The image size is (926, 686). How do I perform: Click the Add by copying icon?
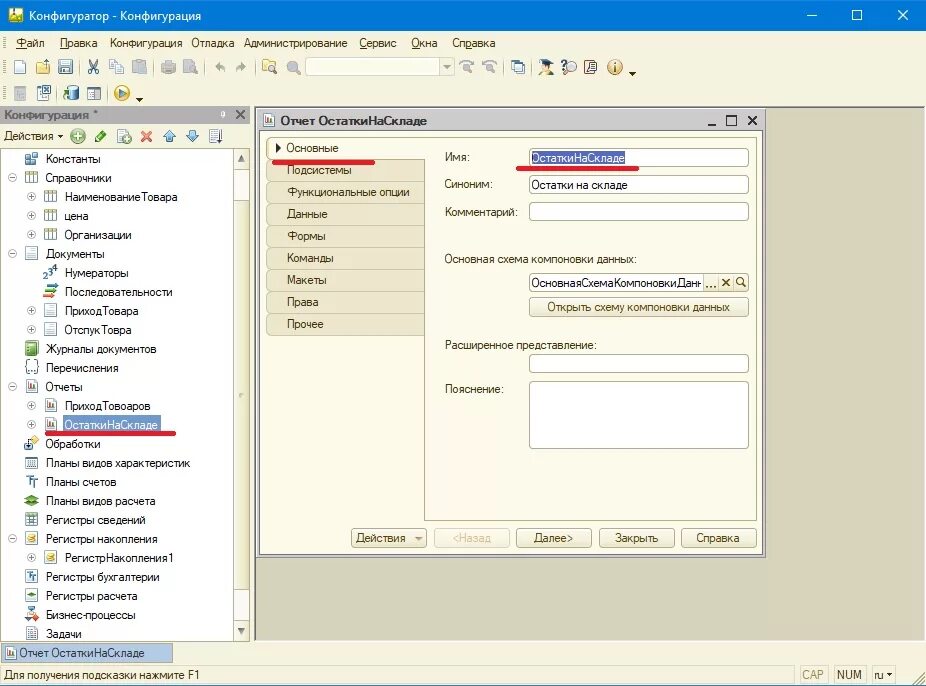(x=124, y=136)
